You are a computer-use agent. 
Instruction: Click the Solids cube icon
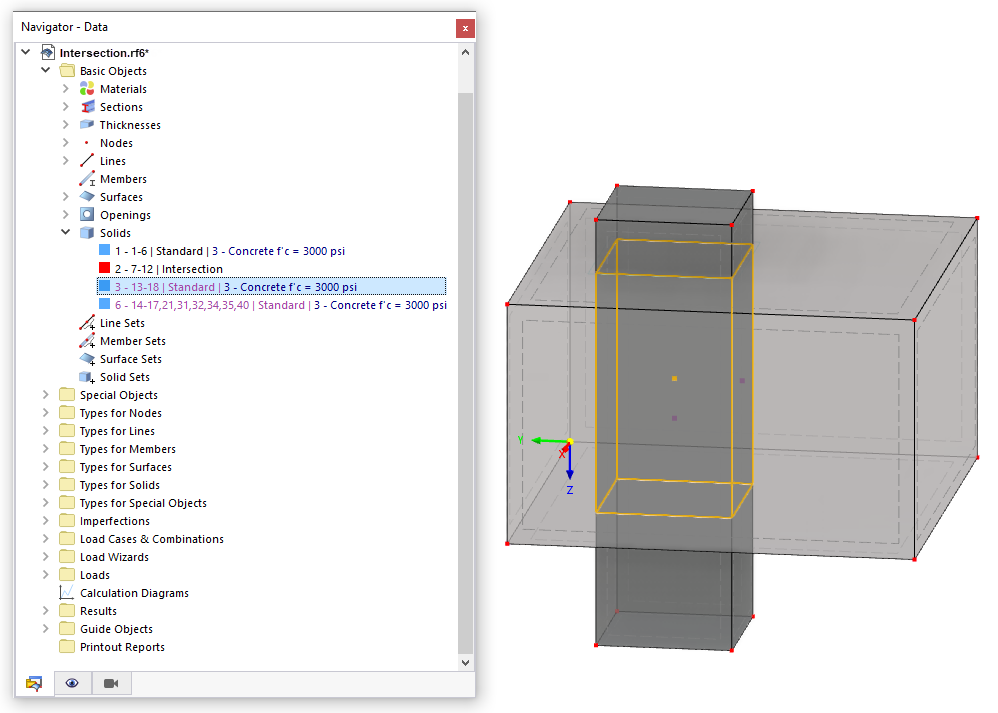87,232
